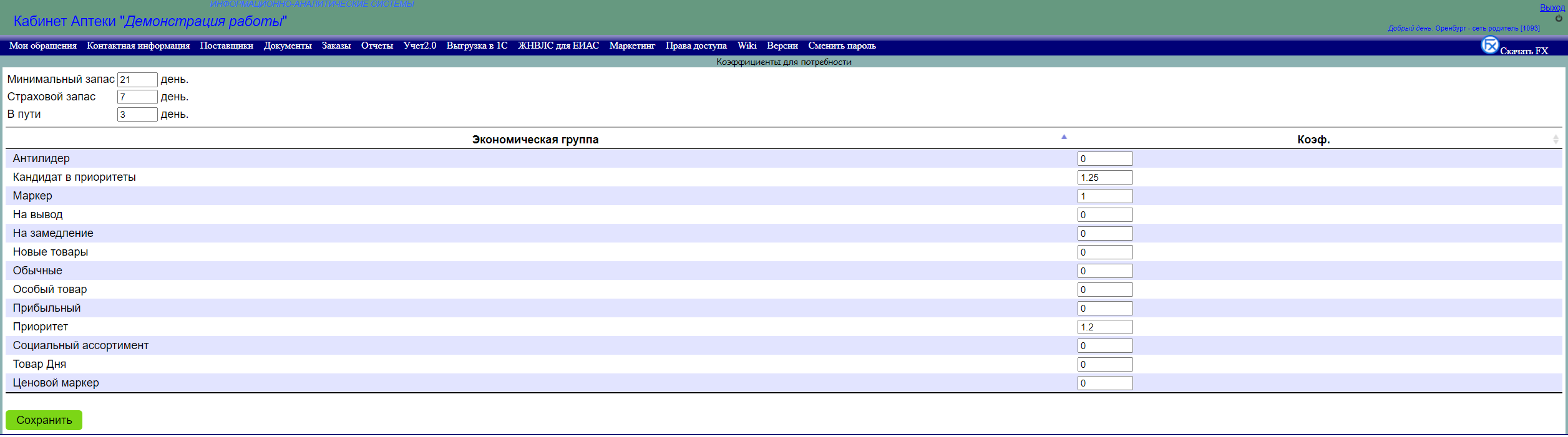Sort by Экономическая группа column arrow
Viewport: 1568px width, 437px height.
[1064, 137]
